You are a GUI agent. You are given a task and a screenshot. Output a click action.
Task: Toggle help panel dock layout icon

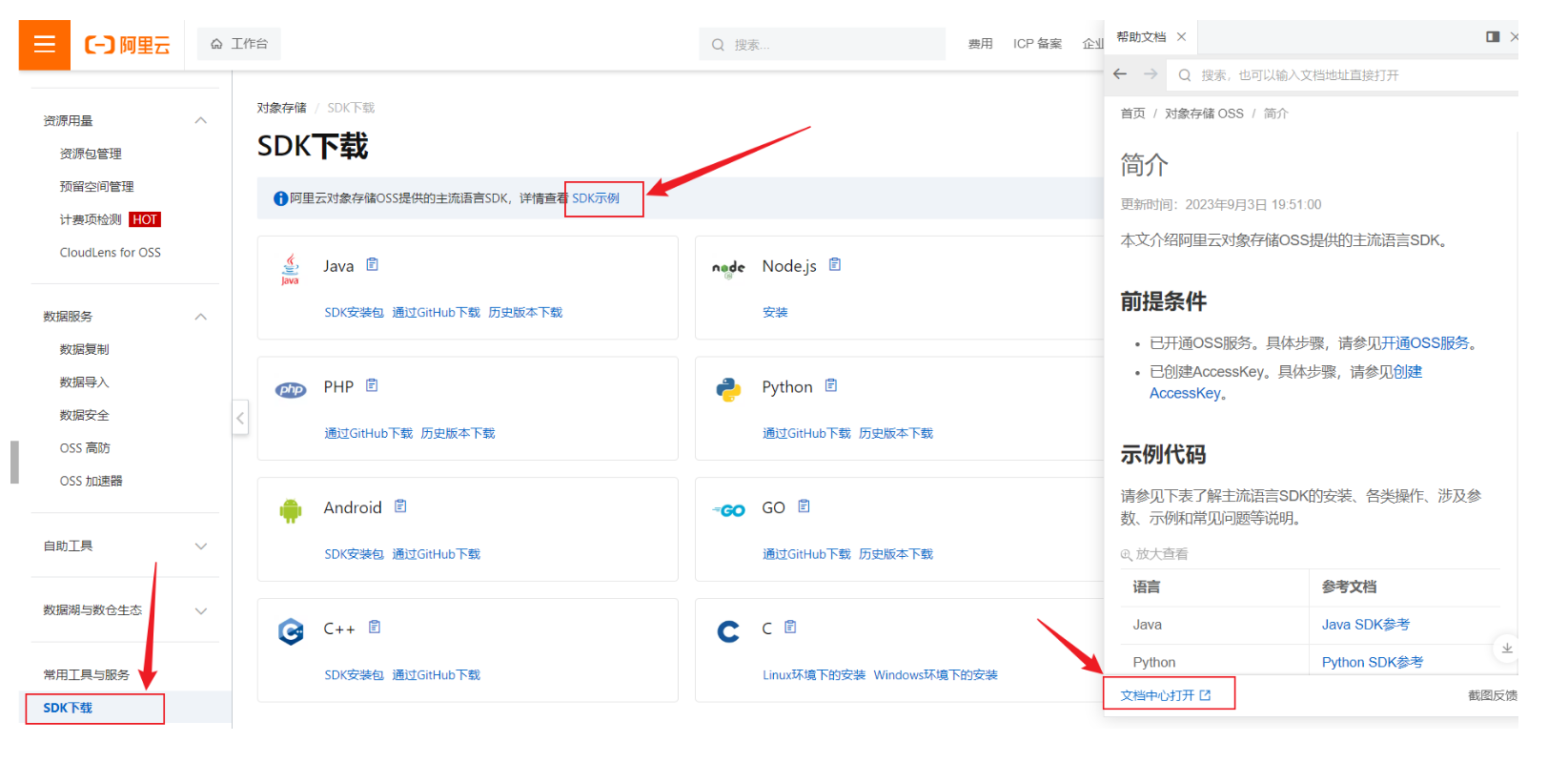[1493, 37]
